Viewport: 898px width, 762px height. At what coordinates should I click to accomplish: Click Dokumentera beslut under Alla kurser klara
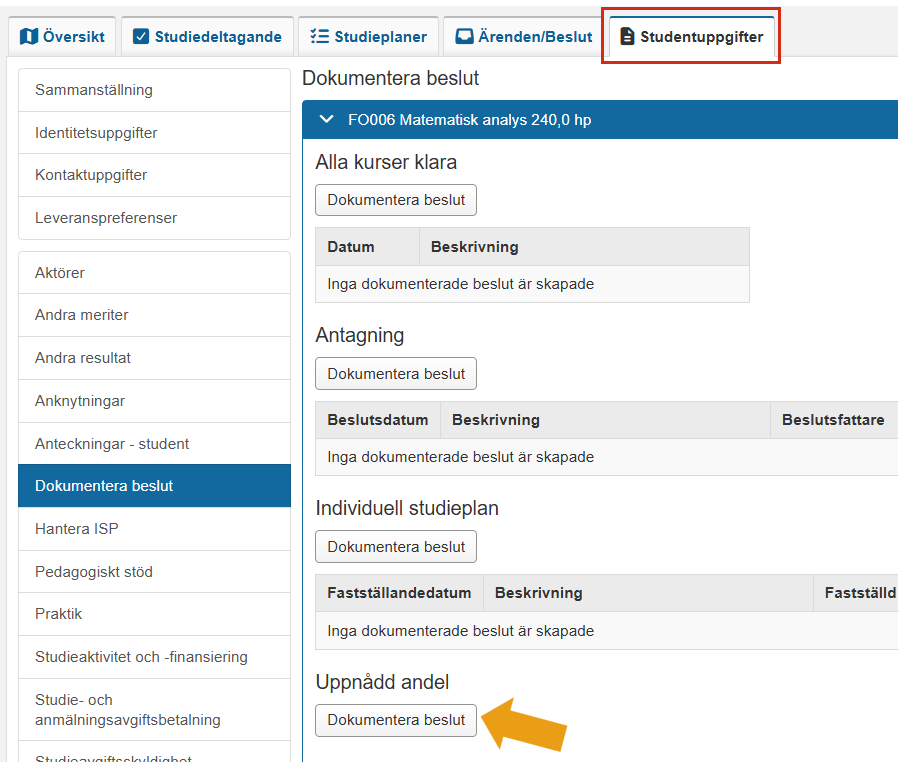[396, 200]
